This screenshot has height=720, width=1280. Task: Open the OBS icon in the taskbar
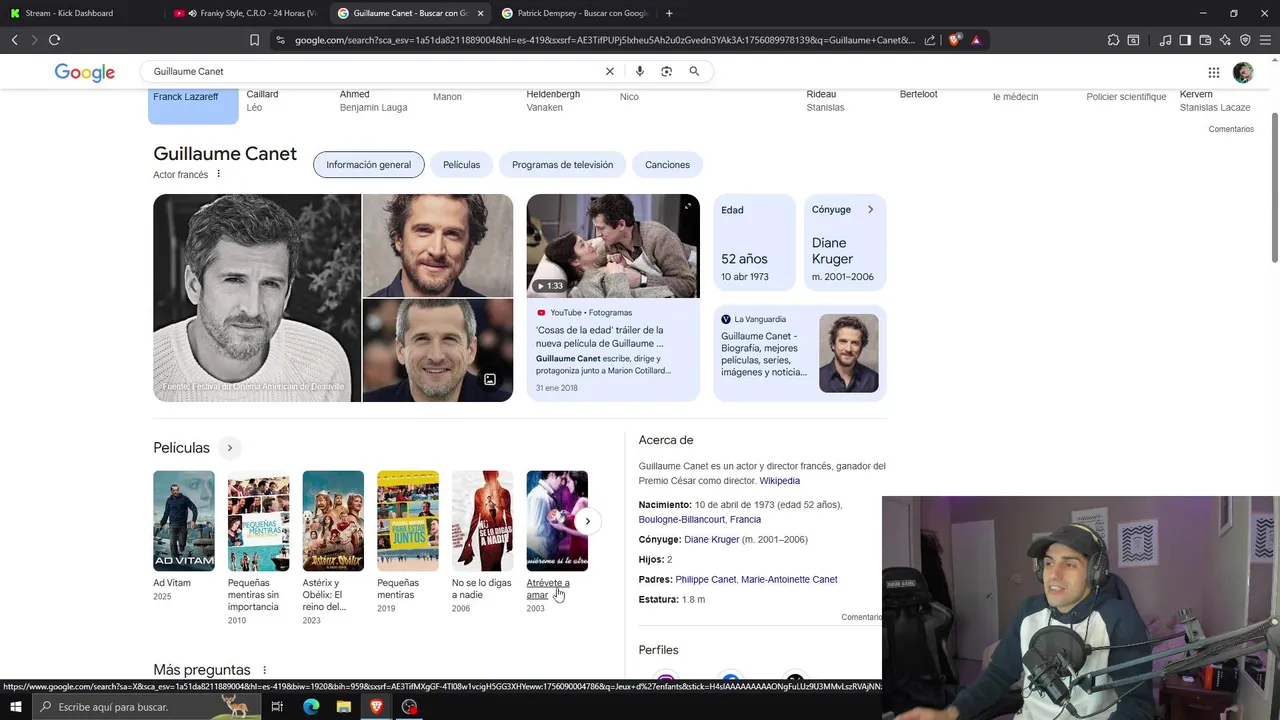(409, 707)
